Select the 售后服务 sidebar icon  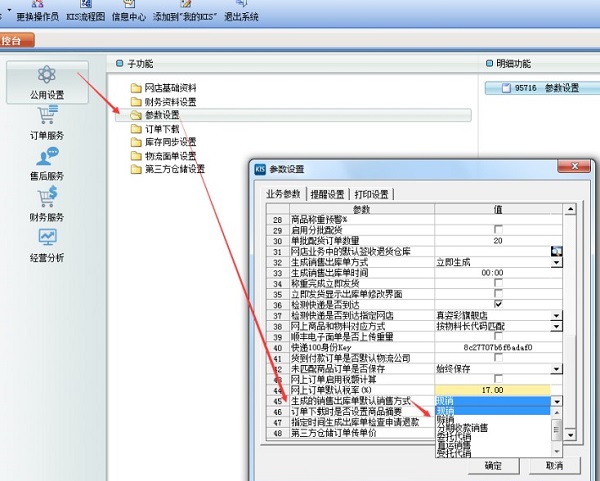click(x=47, y=163)
